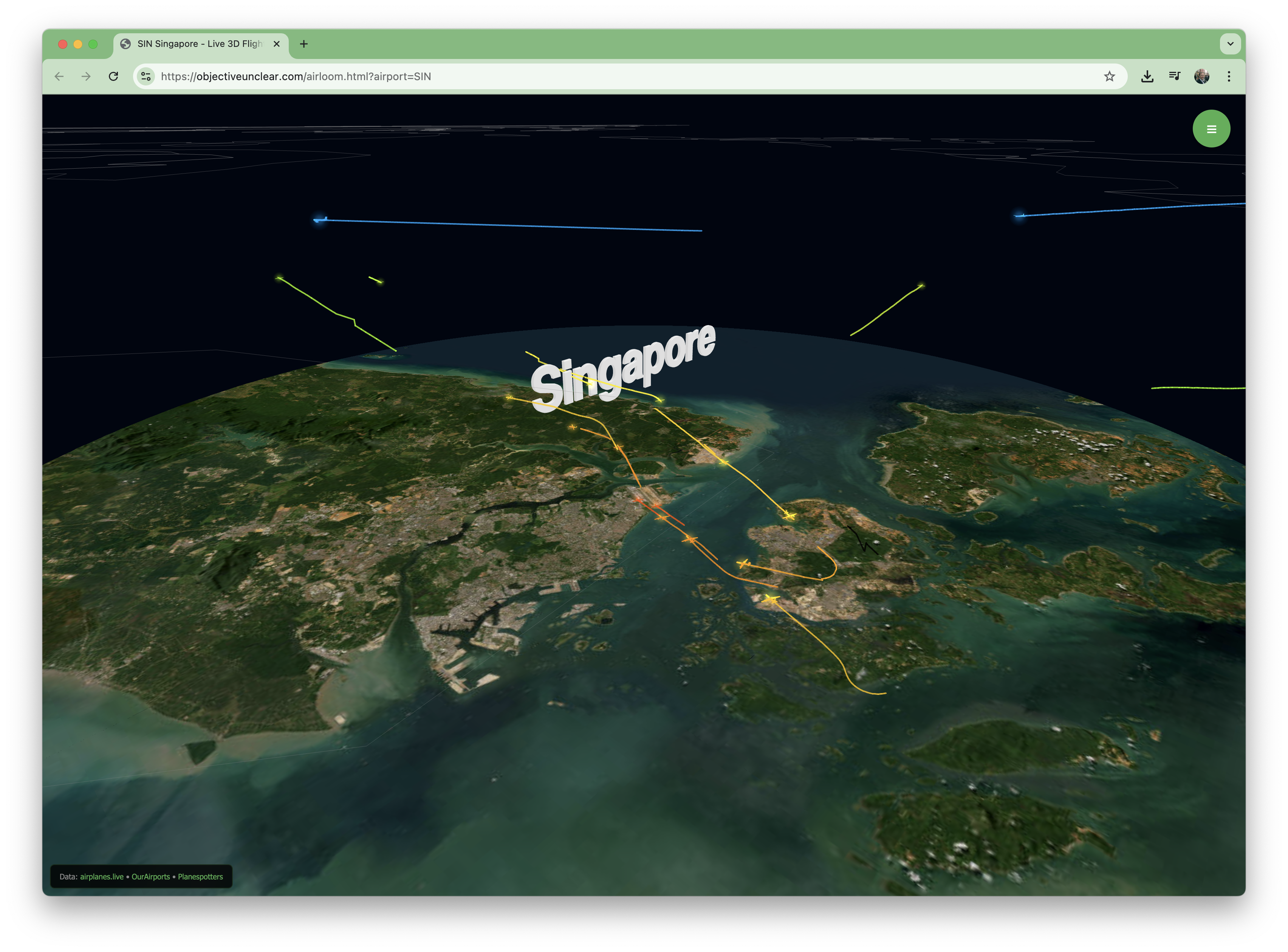Open the green hamburger menu button

[x=1211, y=129]
